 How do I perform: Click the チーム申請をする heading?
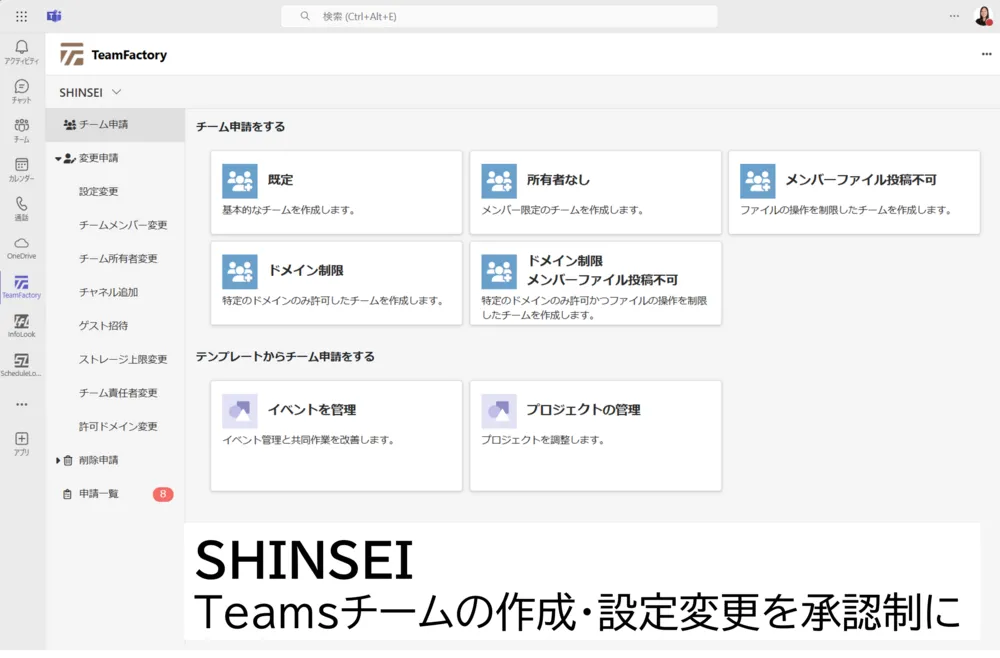[x=240, y=126]
